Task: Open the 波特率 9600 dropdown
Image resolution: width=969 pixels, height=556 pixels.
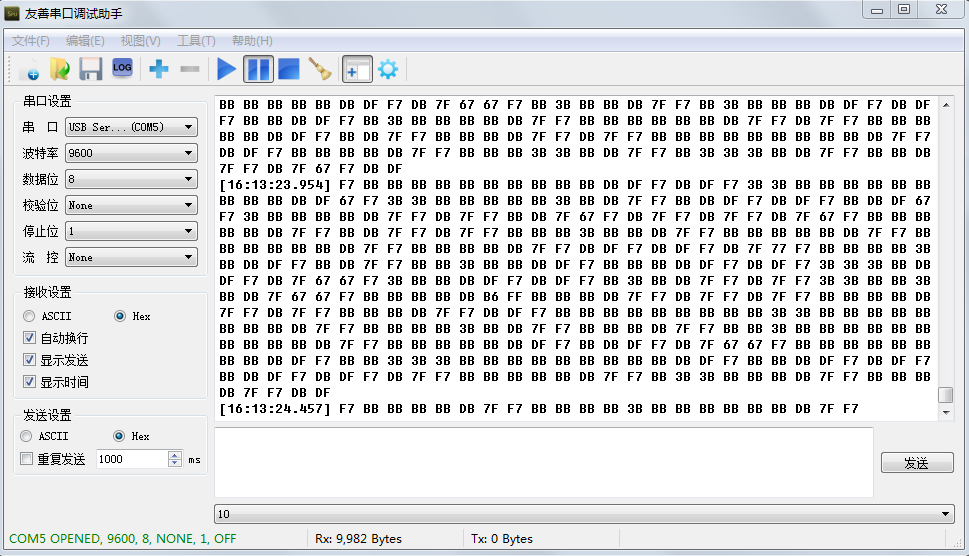Action: 131,153
